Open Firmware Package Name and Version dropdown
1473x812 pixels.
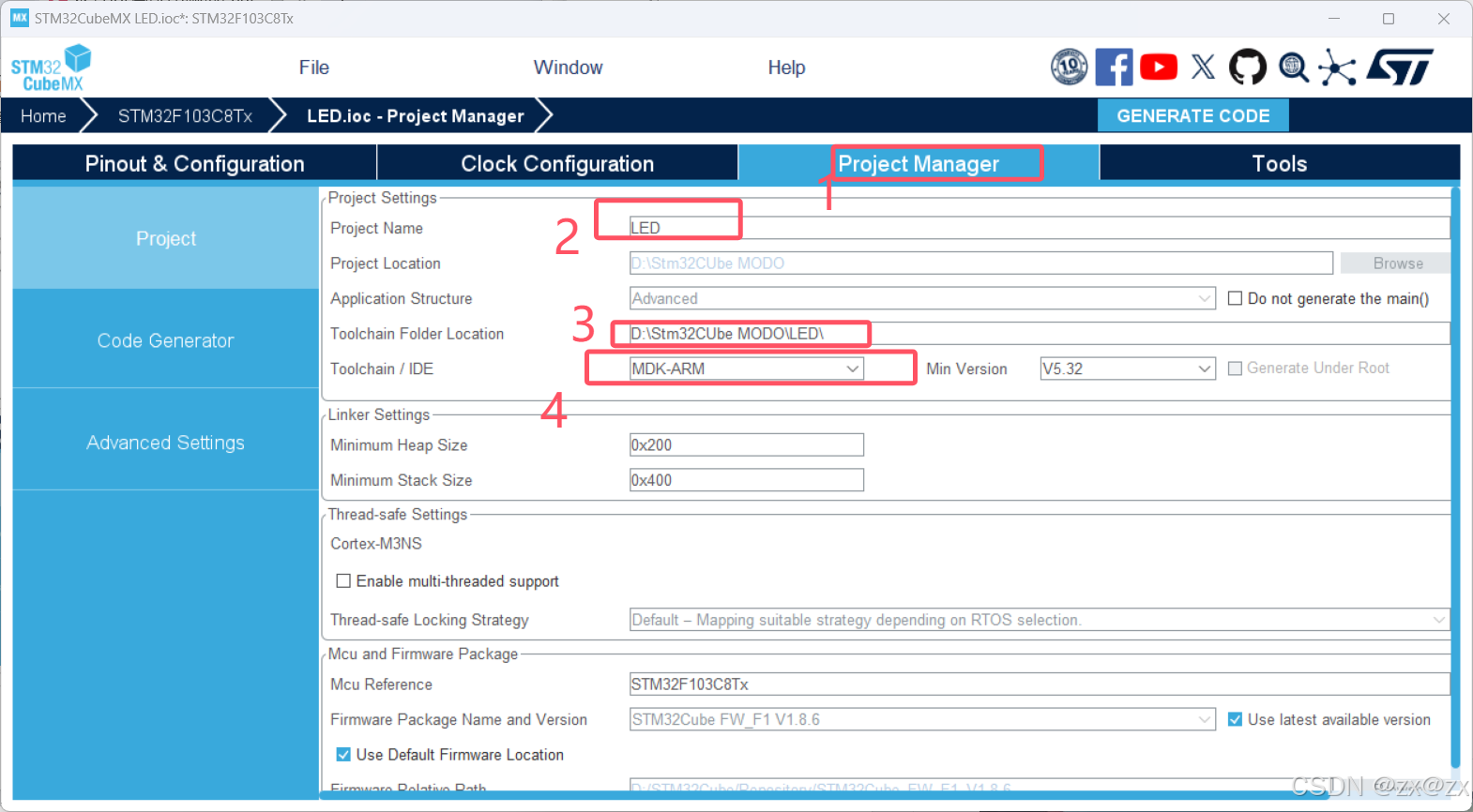[922, 719]
